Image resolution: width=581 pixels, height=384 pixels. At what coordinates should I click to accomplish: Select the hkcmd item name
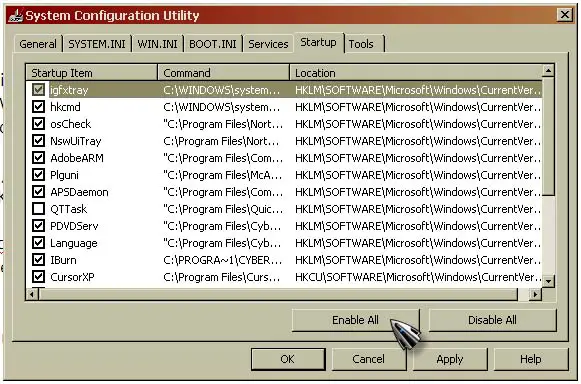66,107
